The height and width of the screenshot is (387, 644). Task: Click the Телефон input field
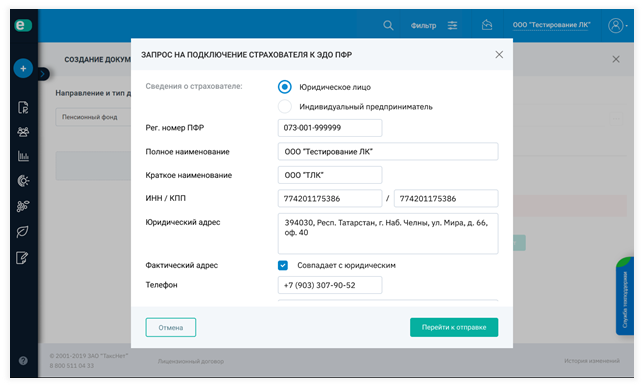point(330,285)
